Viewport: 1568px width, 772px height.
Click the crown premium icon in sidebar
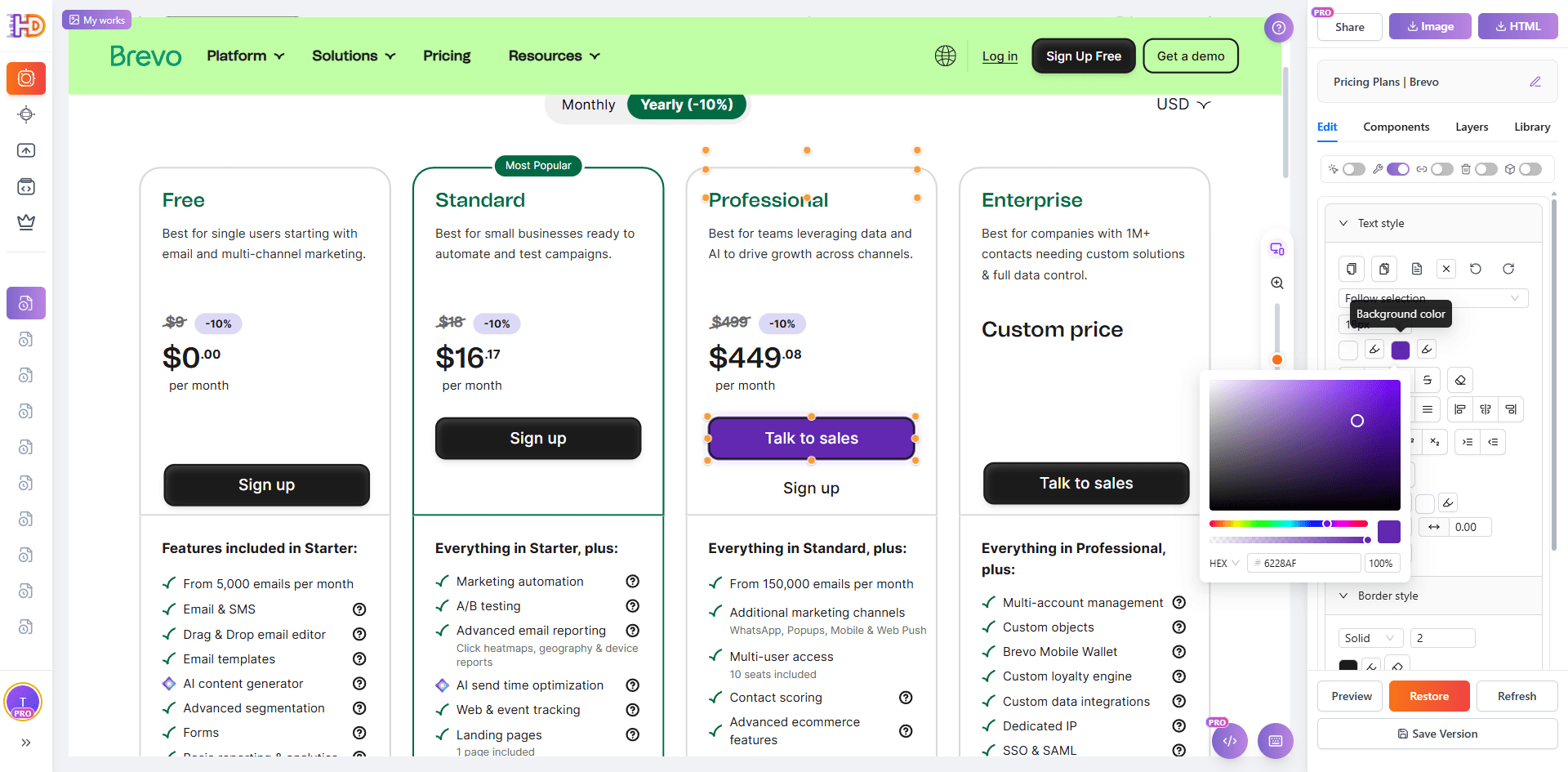26,222
